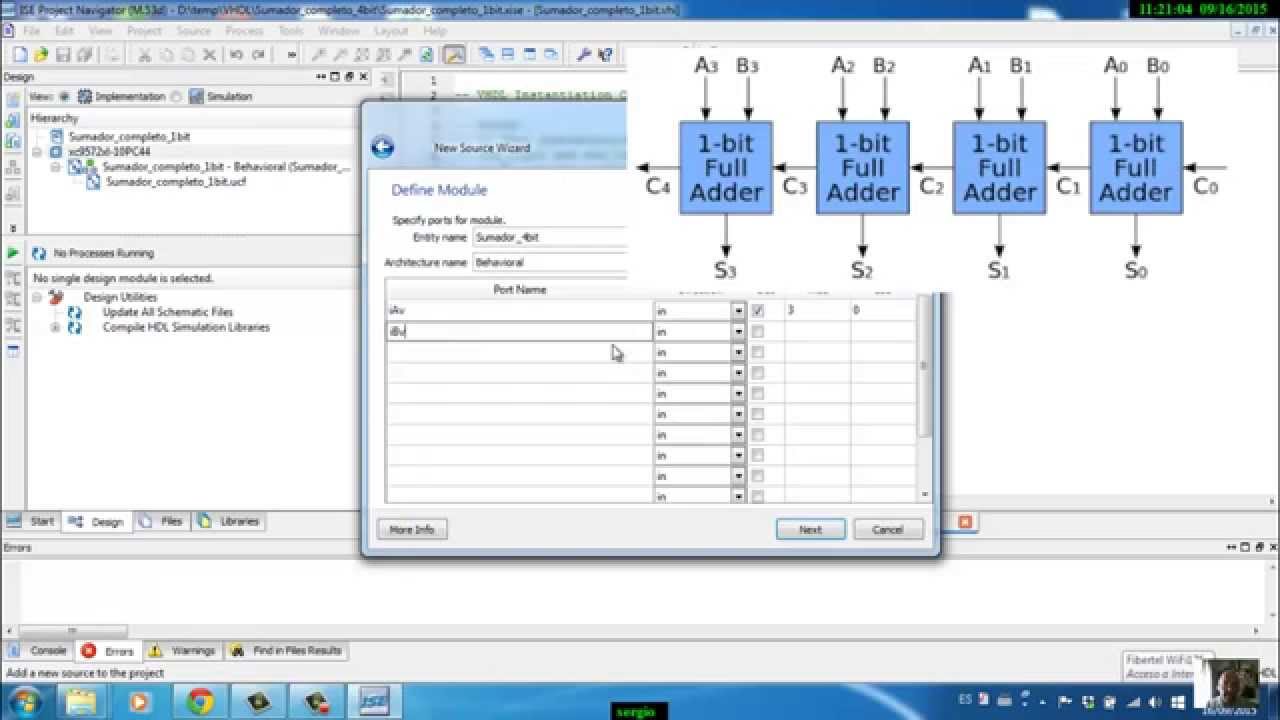Collapse the Design Utilities tree node

coord(37,297)
